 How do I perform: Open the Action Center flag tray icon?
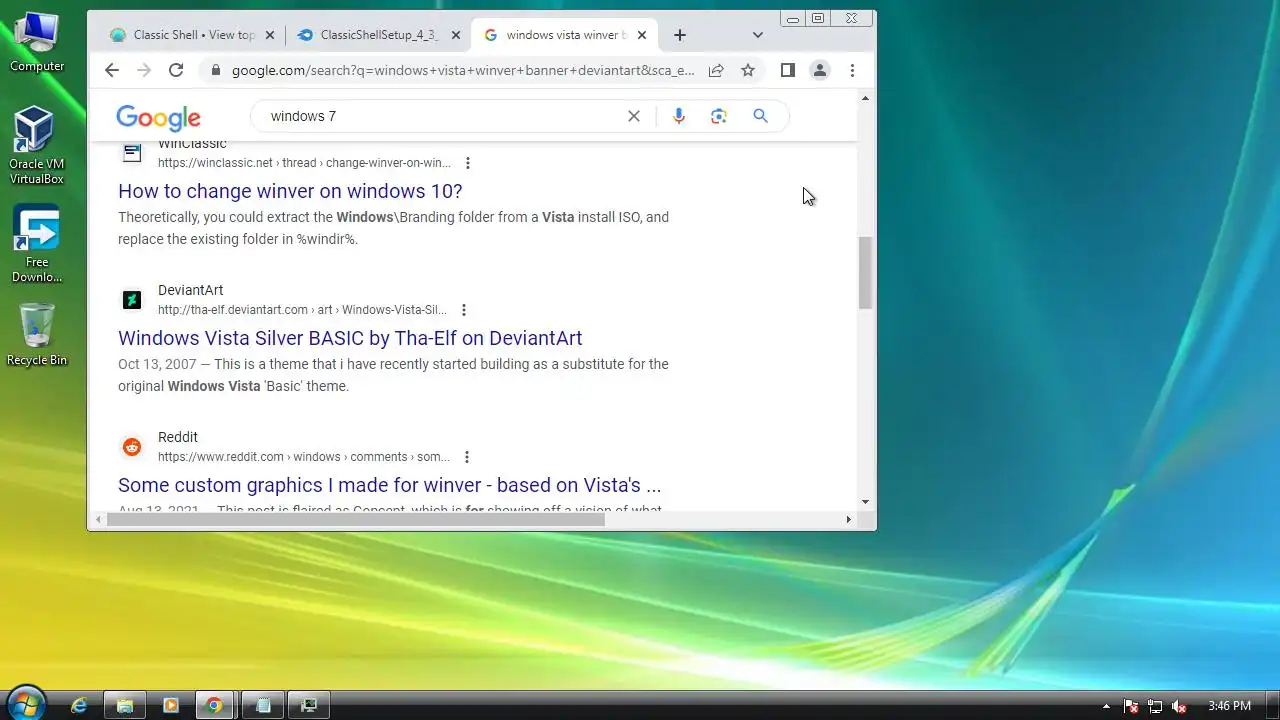point(1131,706)
